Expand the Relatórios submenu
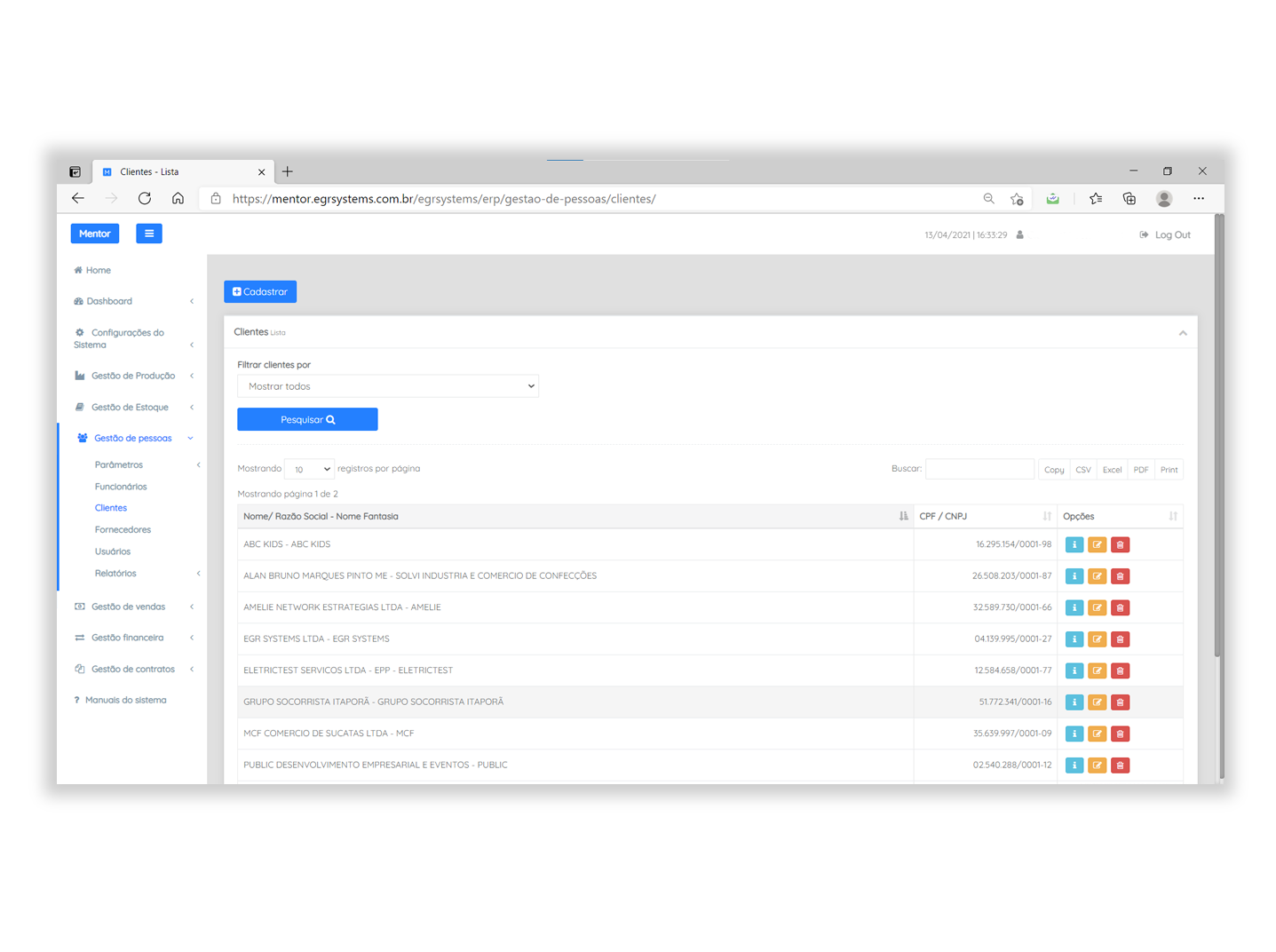 [147, 574]
